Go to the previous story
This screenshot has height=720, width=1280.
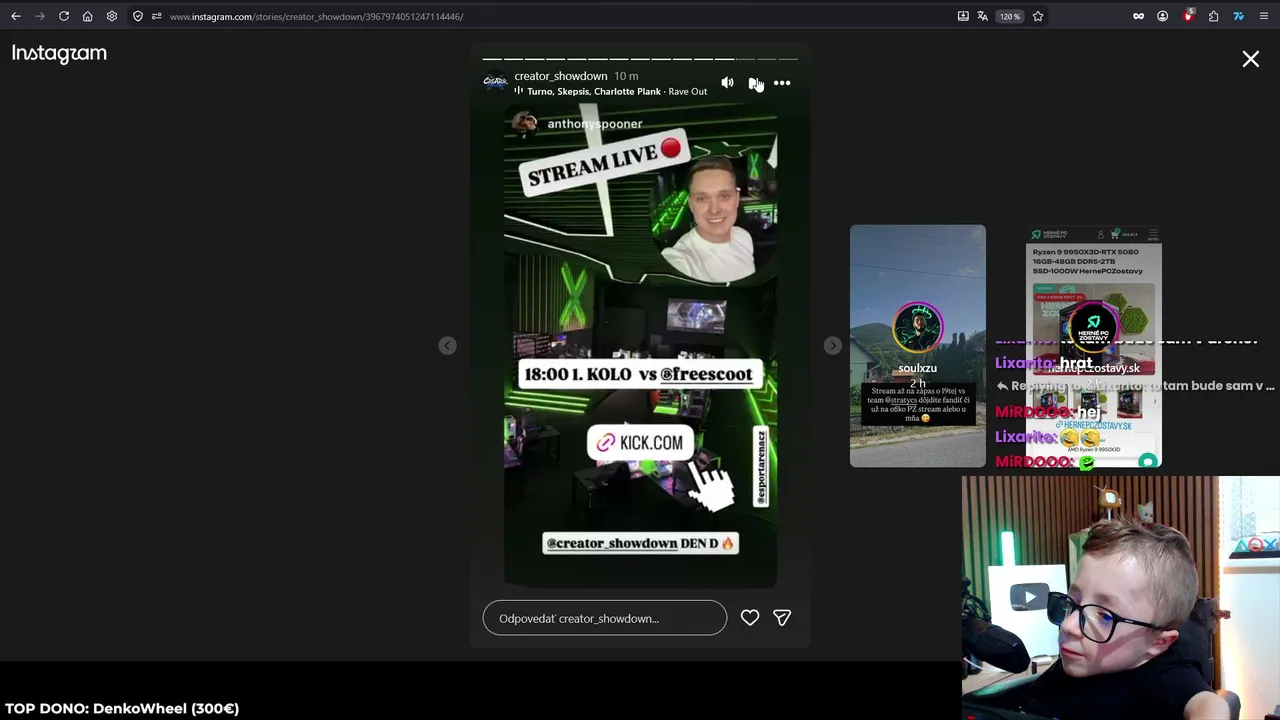coord(447,345)
